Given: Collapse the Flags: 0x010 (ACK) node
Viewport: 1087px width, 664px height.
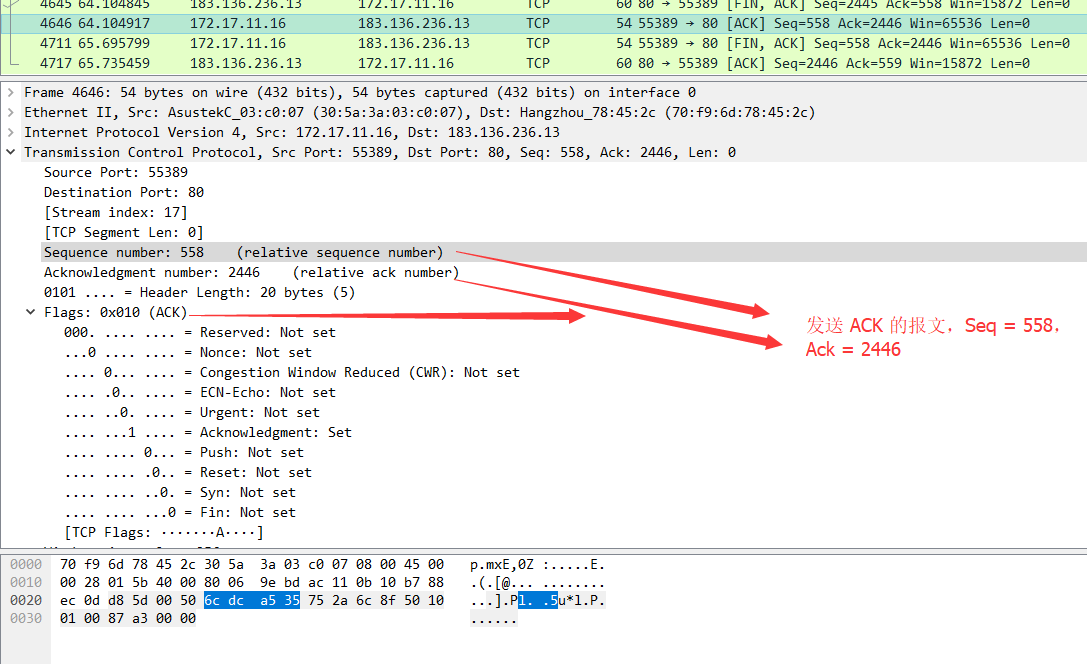Looking at the screenshot, I should point(31,313).
